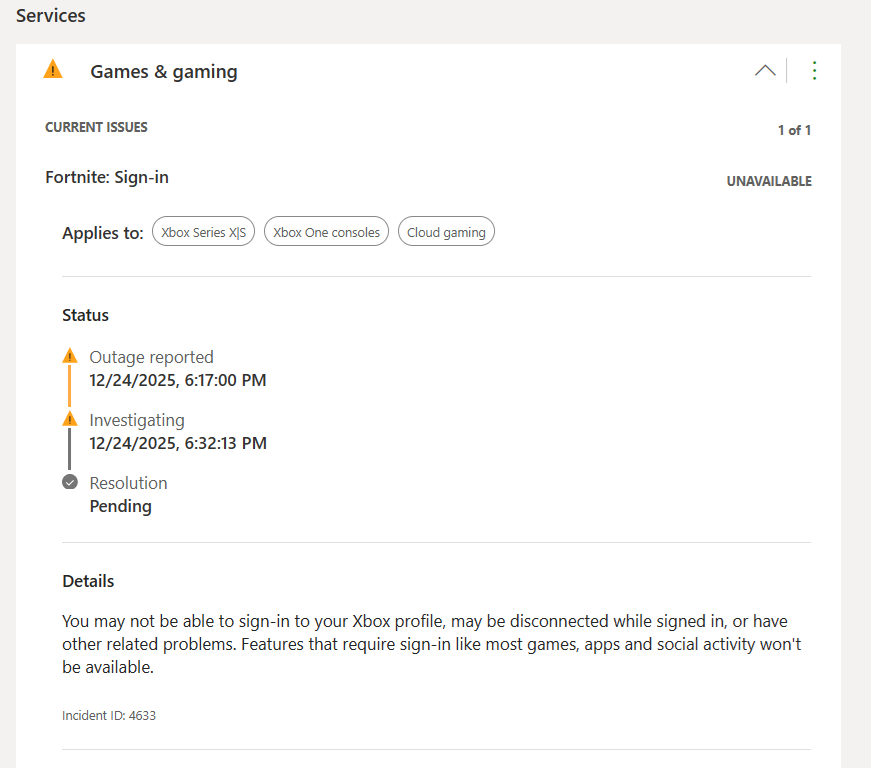Click the Outage reported warning icon
The height and width of the screenshot is (768, 871).
click(69, 355)
